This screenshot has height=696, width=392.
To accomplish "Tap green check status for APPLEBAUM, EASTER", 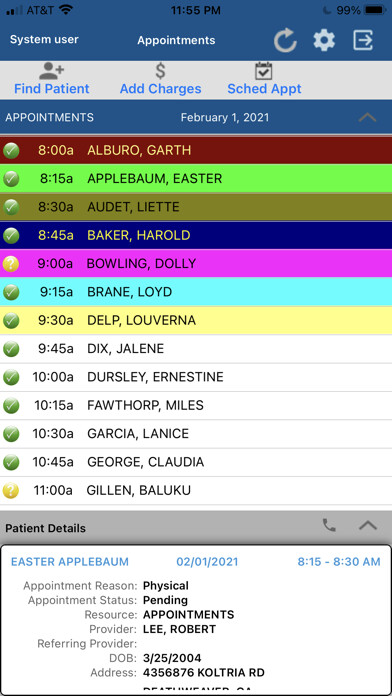I will click(x=11, y=179).
